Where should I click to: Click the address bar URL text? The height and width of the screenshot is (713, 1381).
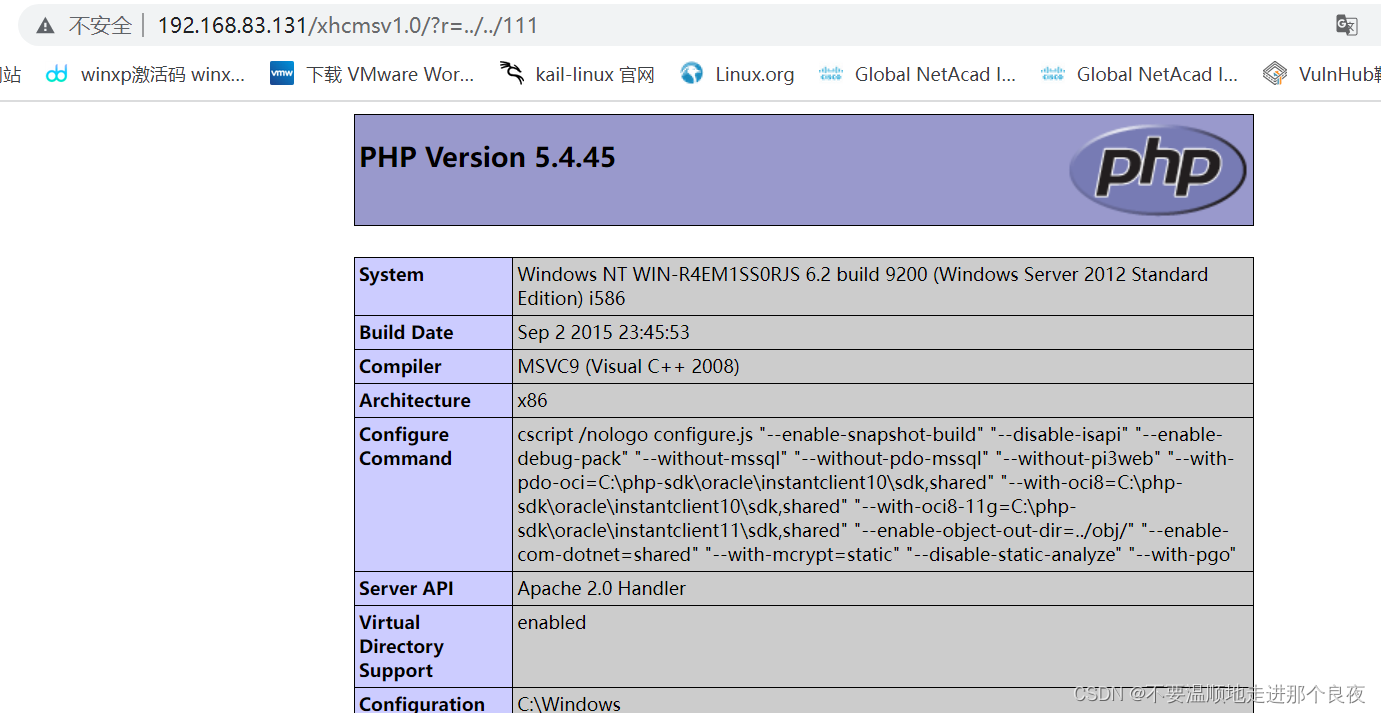click(348, 26)
